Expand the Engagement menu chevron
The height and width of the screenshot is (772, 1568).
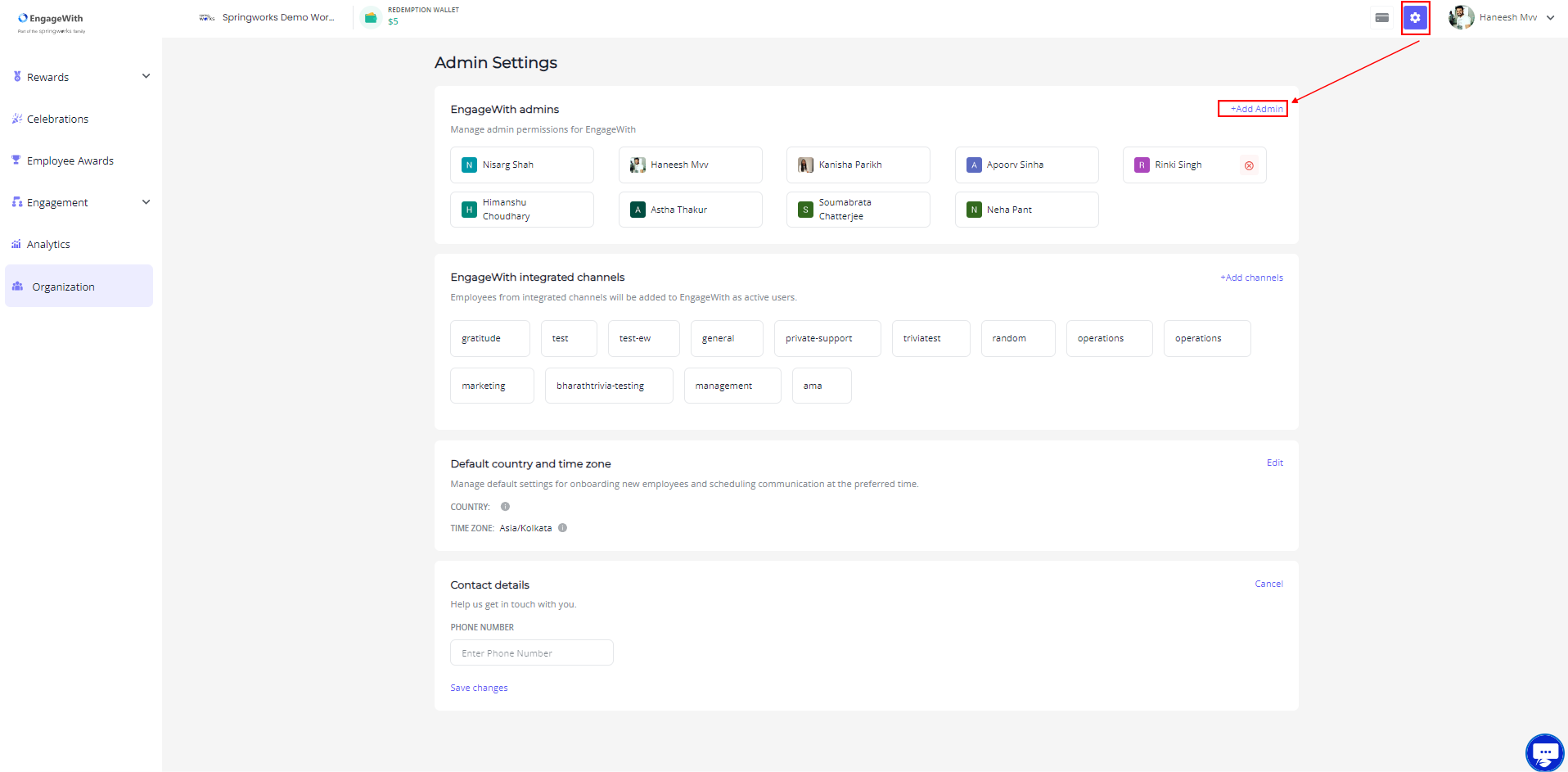146,202
